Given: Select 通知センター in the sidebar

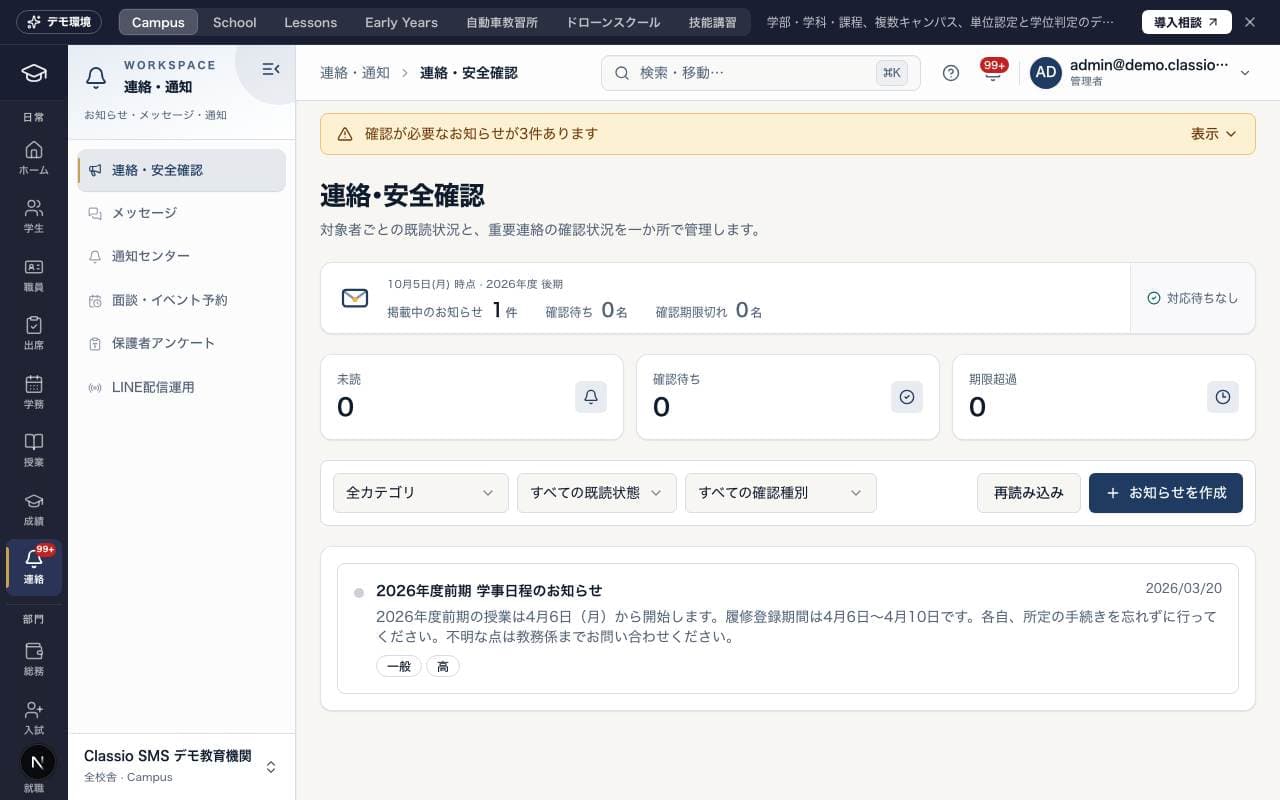Looking at the screenshot, I should pos(182,256).
